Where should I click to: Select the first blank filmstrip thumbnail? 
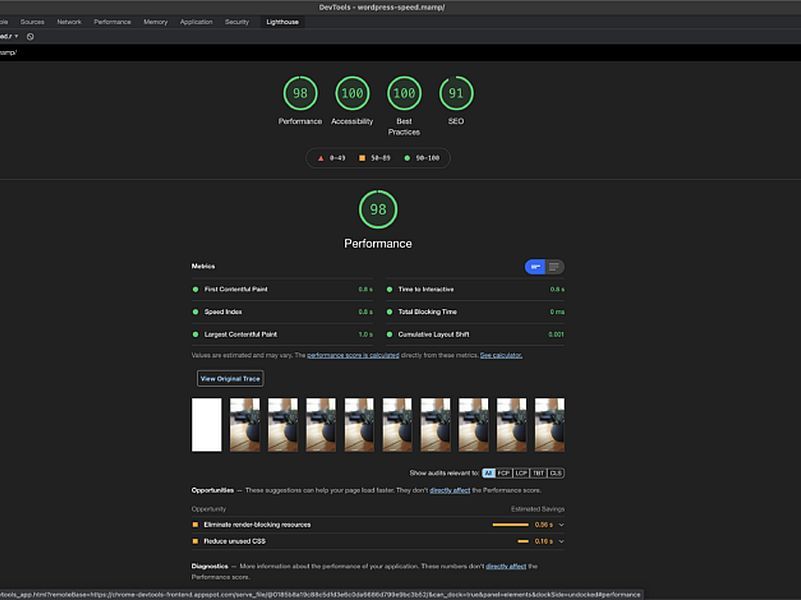pyautogui.click(x=206, y=425)
